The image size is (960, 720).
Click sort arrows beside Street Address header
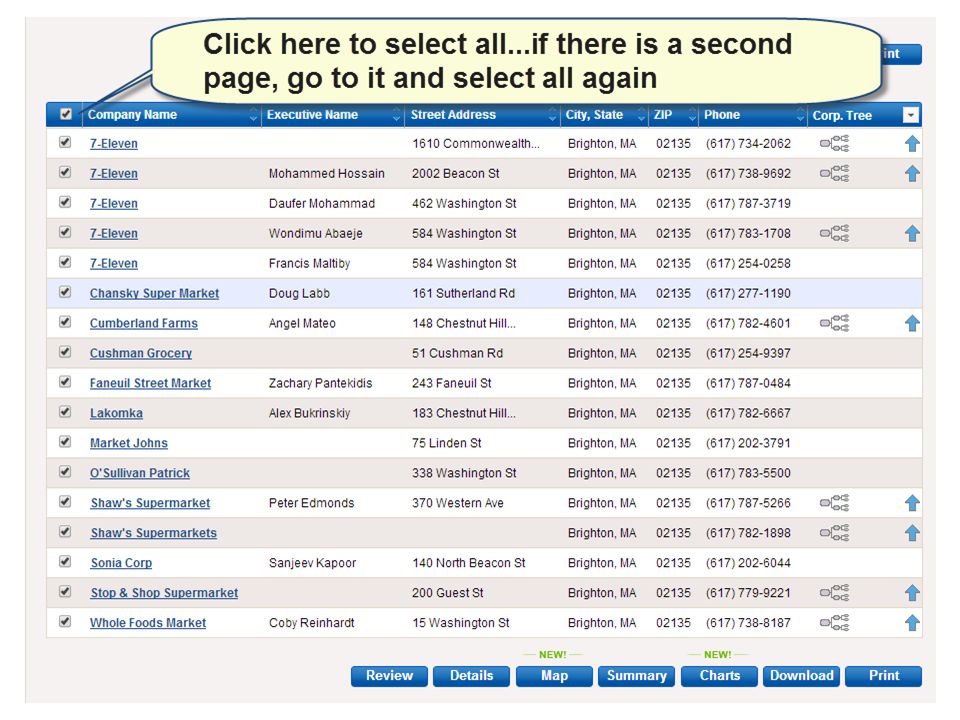click(552, 114)
